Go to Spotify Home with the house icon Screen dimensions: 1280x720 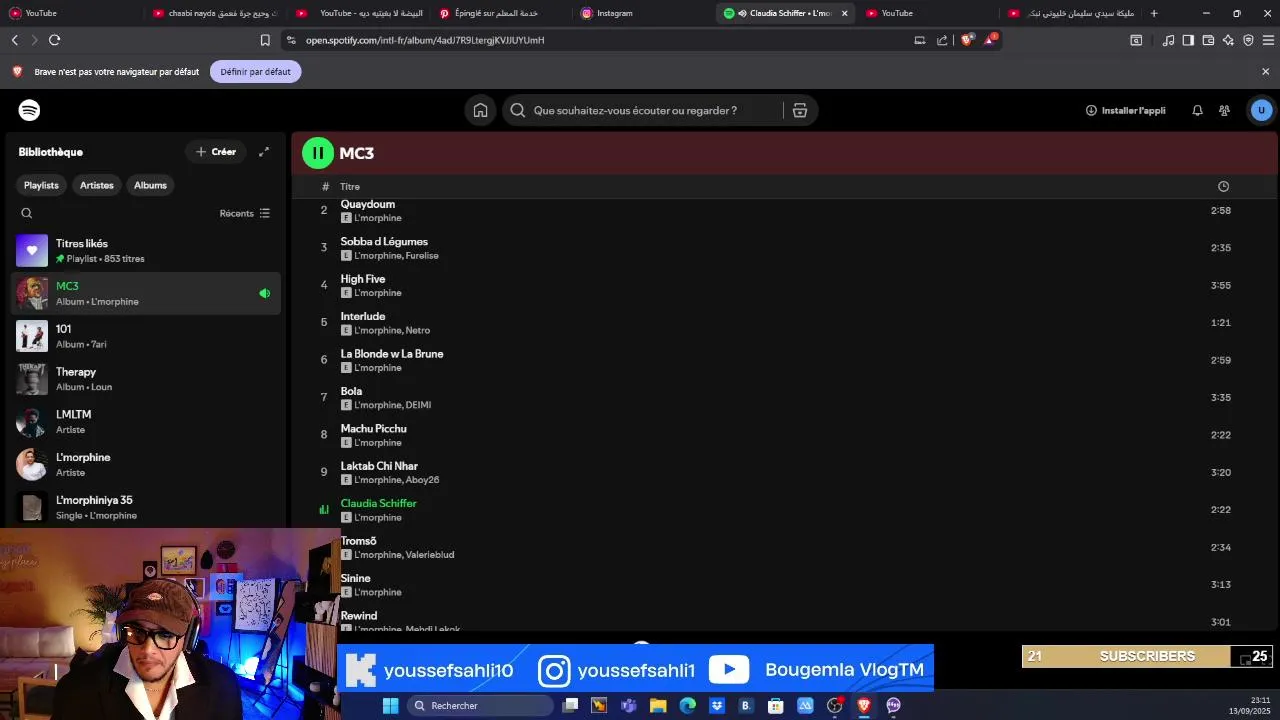point(480,110)
